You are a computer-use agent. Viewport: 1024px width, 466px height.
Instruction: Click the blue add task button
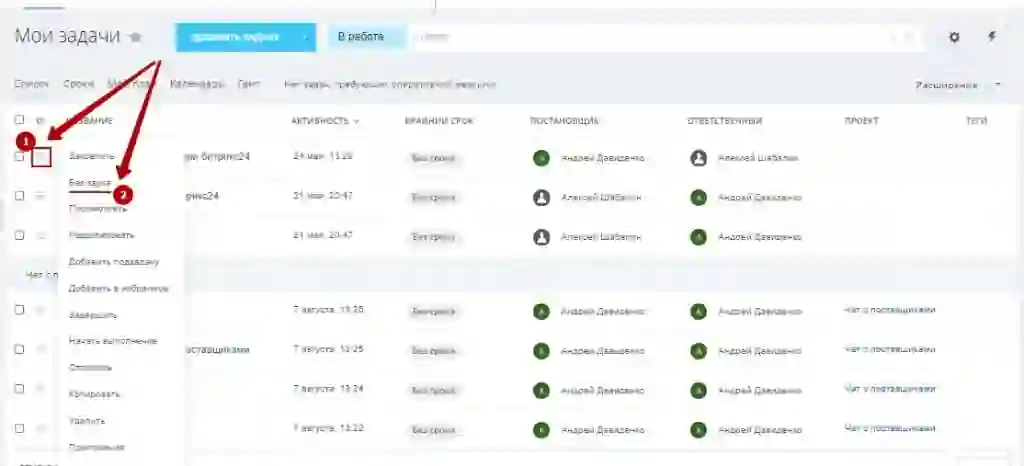(235, 37)
